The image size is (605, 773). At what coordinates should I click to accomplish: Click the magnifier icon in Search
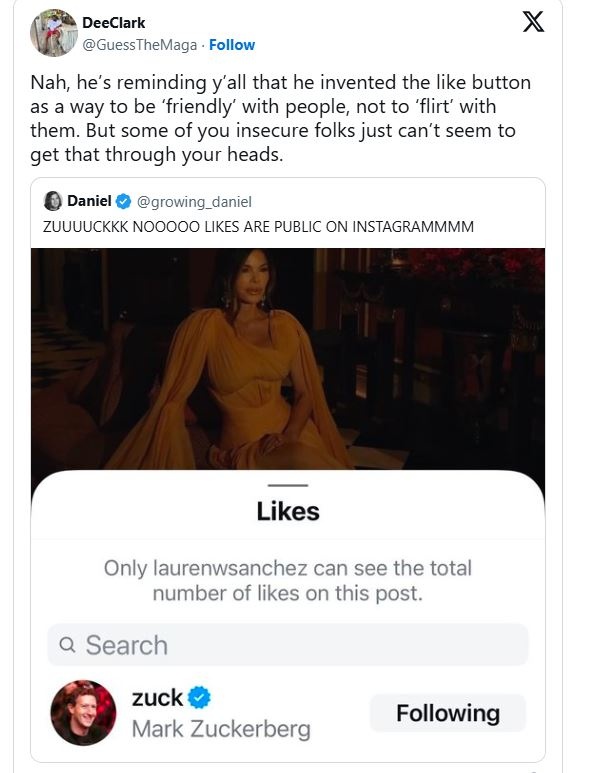click(x=68, y=646)
